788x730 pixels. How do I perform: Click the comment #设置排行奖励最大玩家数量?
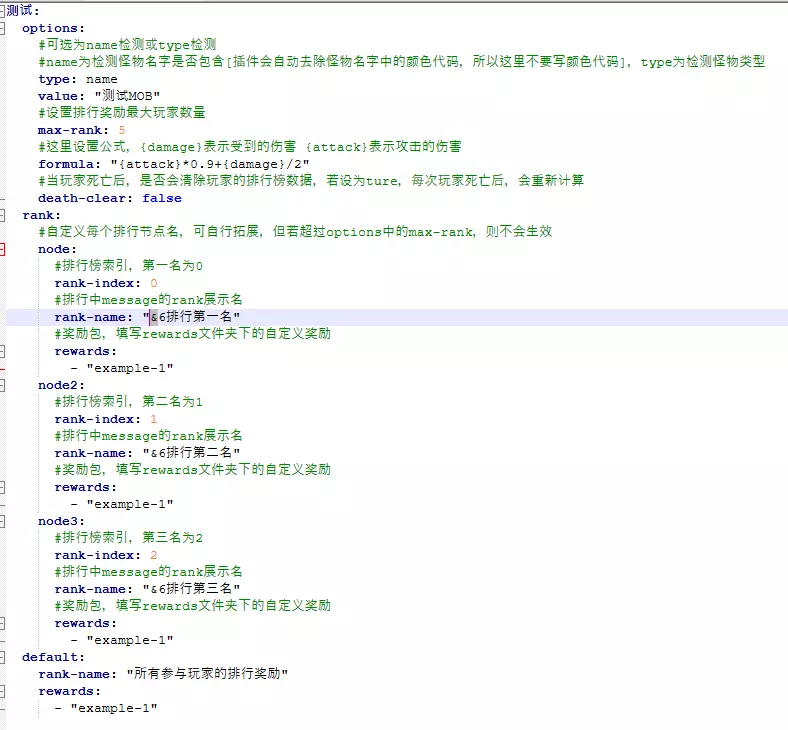[122, 113]
